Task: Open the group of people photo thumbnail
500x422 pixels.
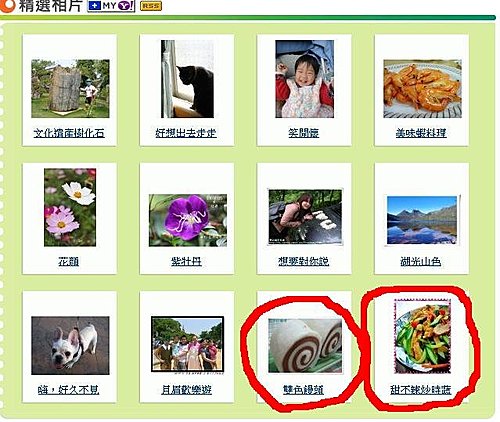Action: (x=187, y=344)
